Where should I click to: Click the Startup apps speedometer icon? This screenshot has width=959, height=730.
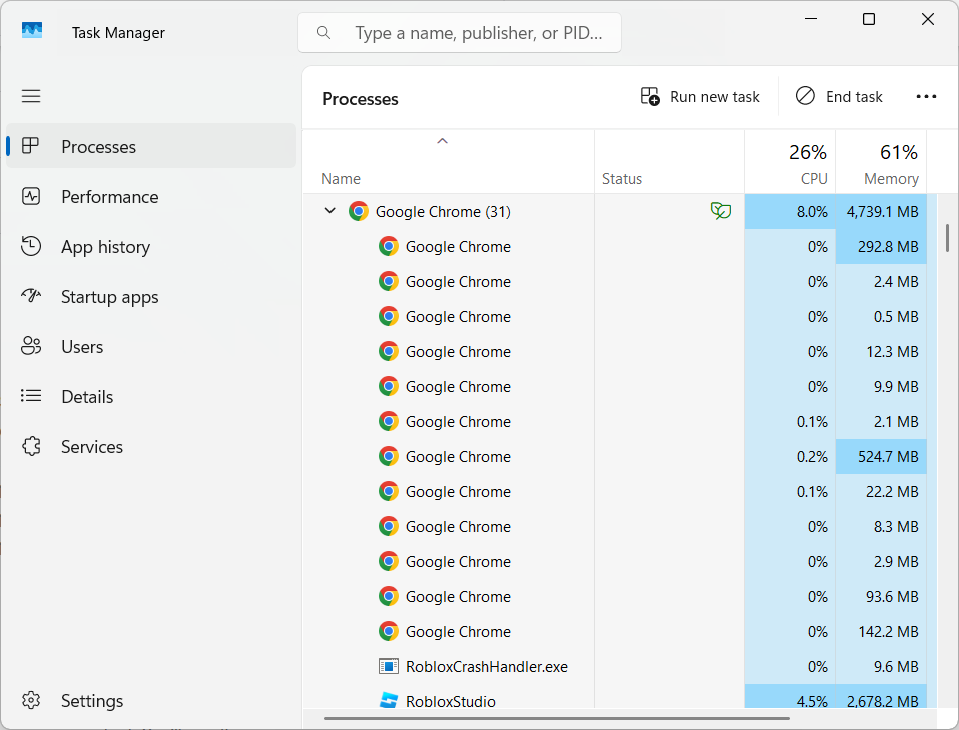click(x=31, y=297)
